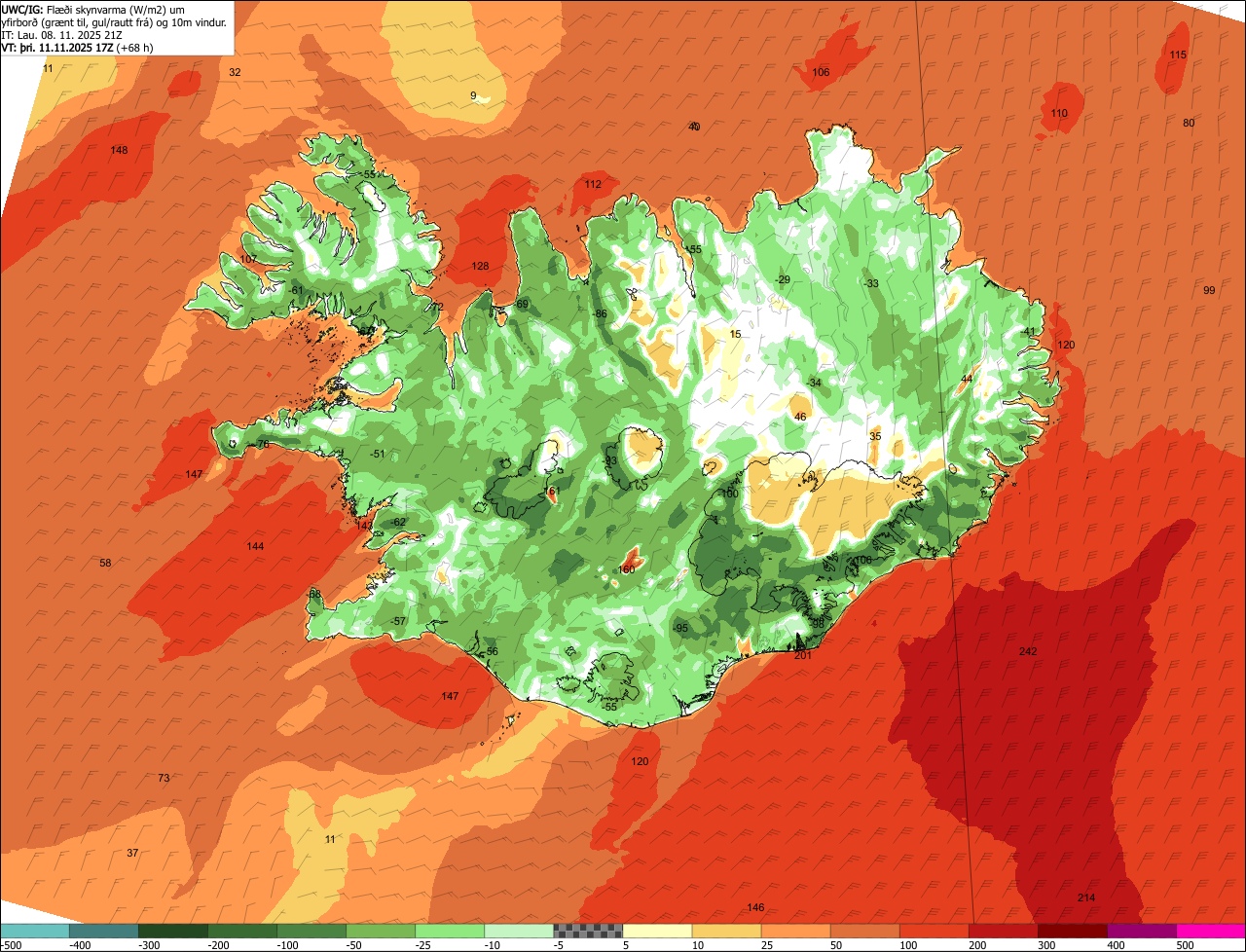This screenshot has height=952, width=1246.
Task: Click the 37 value near the bottom left
Action: [x=132, y=853]
